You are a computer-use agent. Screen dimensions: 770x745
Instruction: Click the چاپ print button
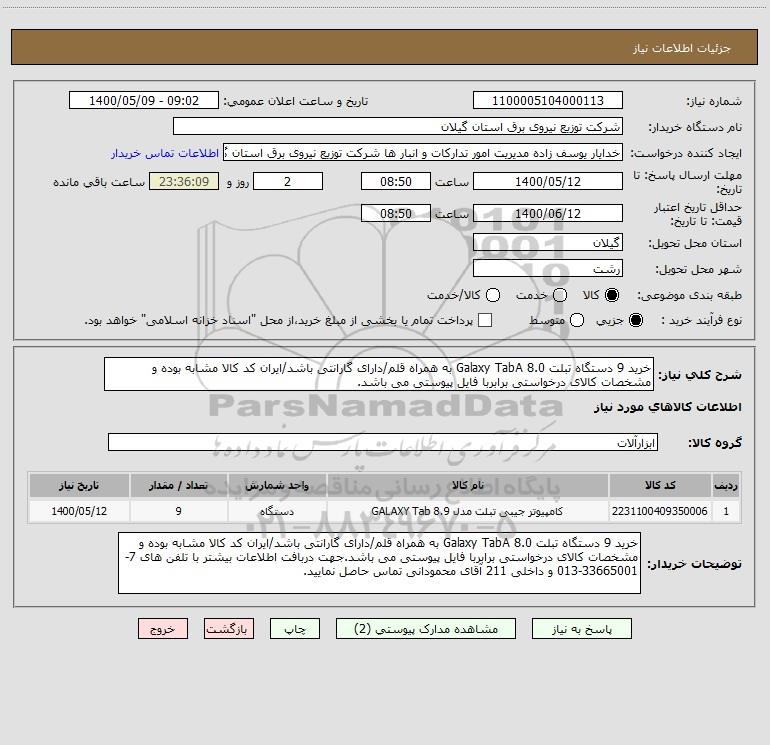coord(295,629)
